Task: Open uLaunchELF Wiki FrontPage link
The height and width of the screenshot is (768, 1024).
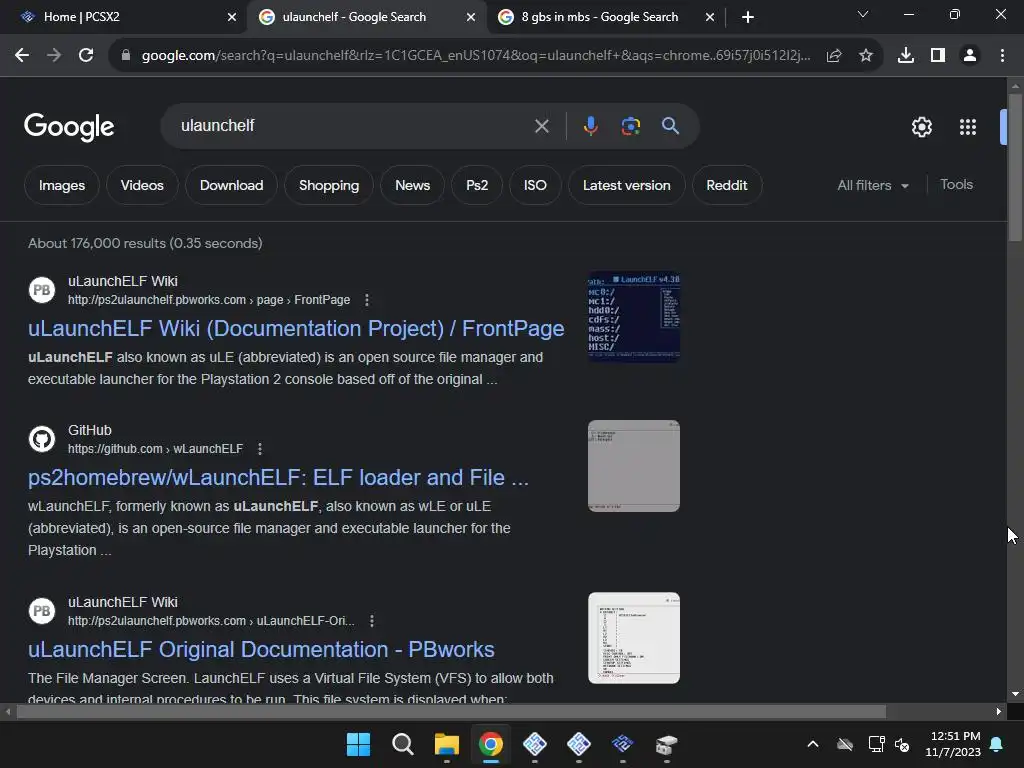Action: point(296,328)
